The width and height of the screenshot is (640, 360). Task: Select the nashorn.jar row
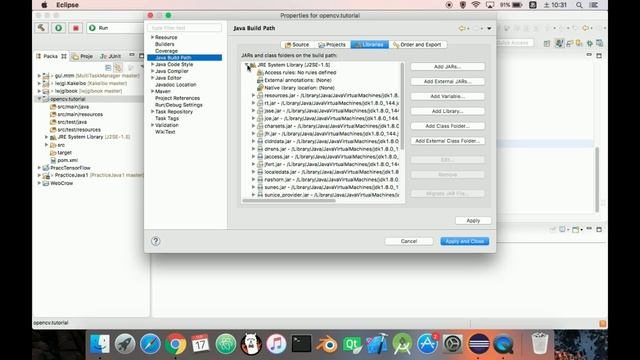[328, 180]
